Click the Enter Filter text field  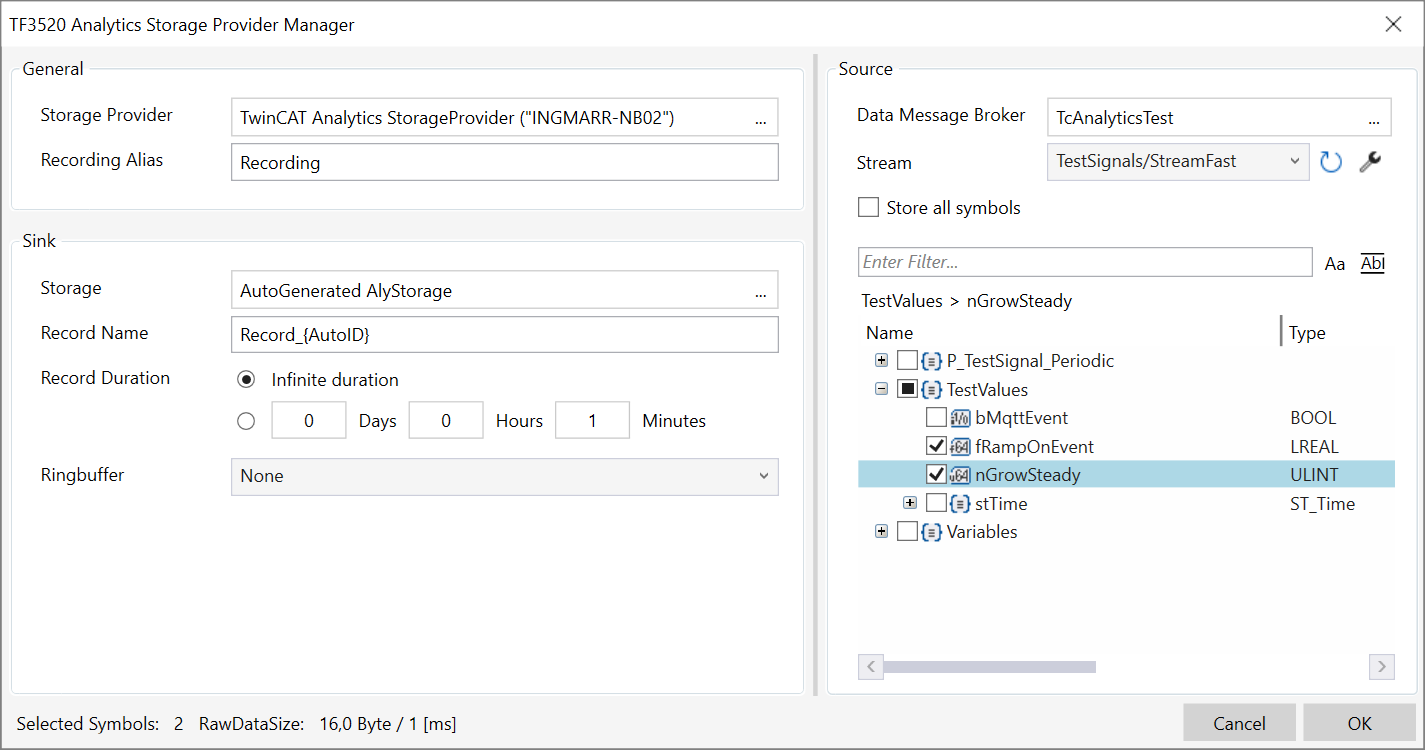point(1084,262)
